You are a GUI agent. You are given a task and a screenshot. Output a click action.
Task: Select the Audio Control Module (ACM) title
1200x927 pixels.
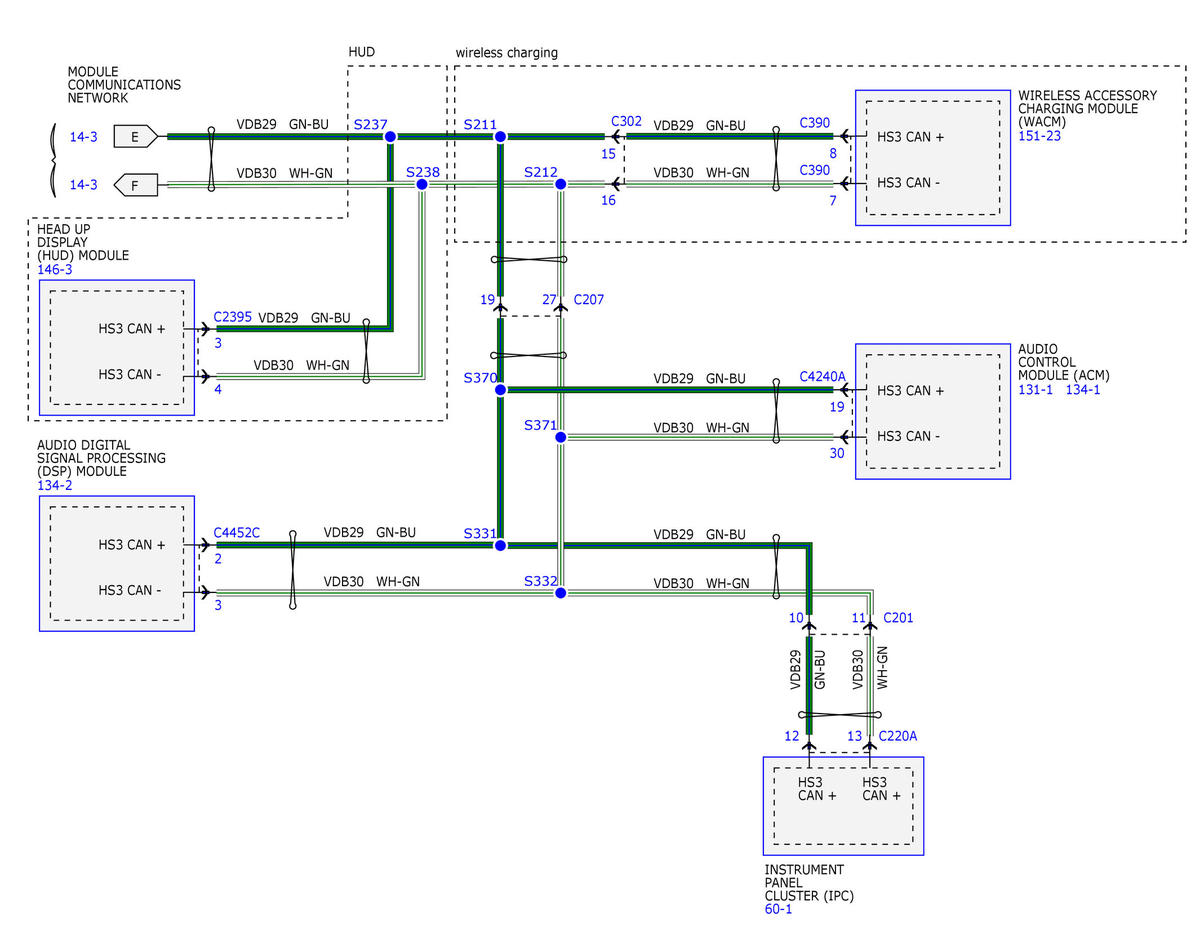(1064, 362)
